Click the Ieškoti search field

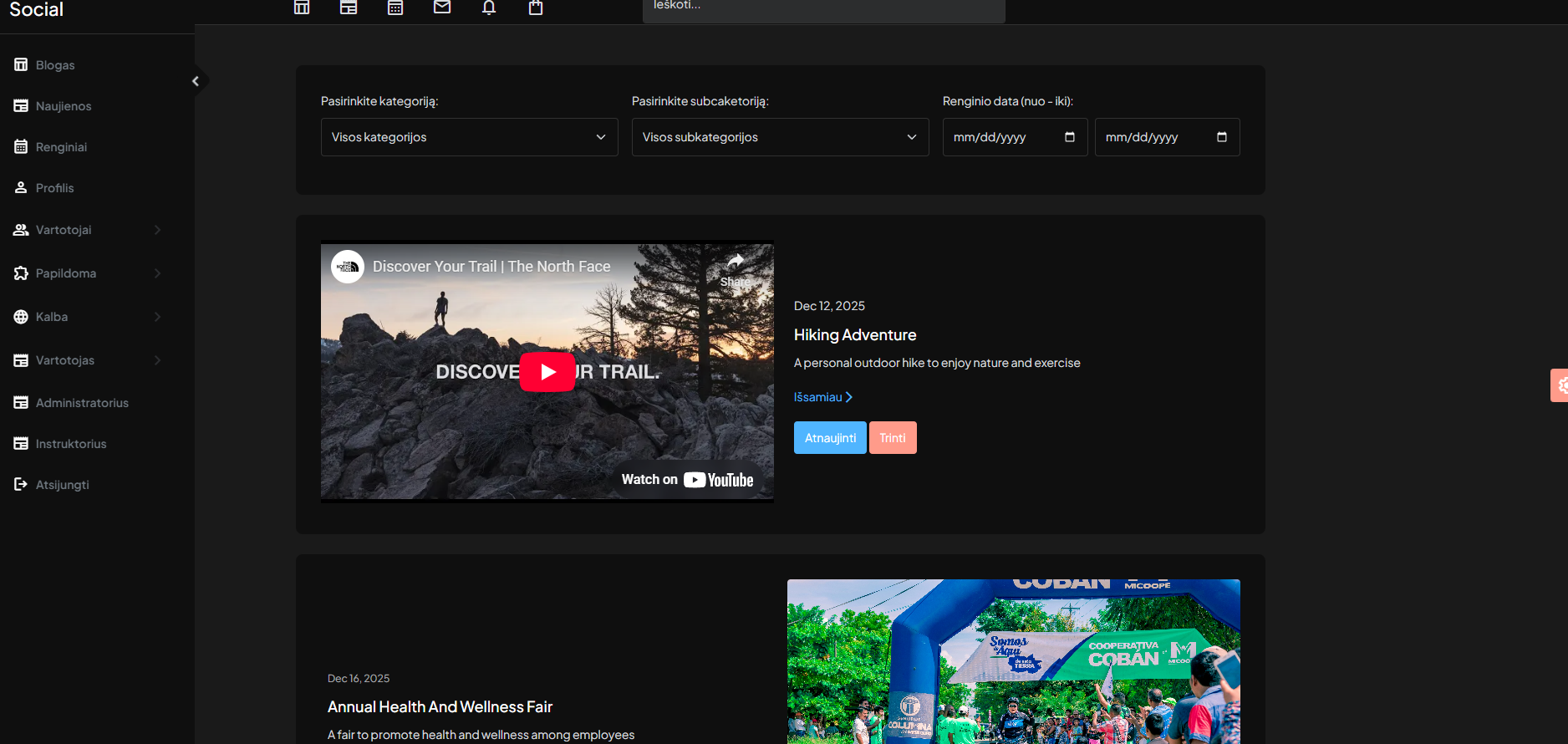pos(823,8)
